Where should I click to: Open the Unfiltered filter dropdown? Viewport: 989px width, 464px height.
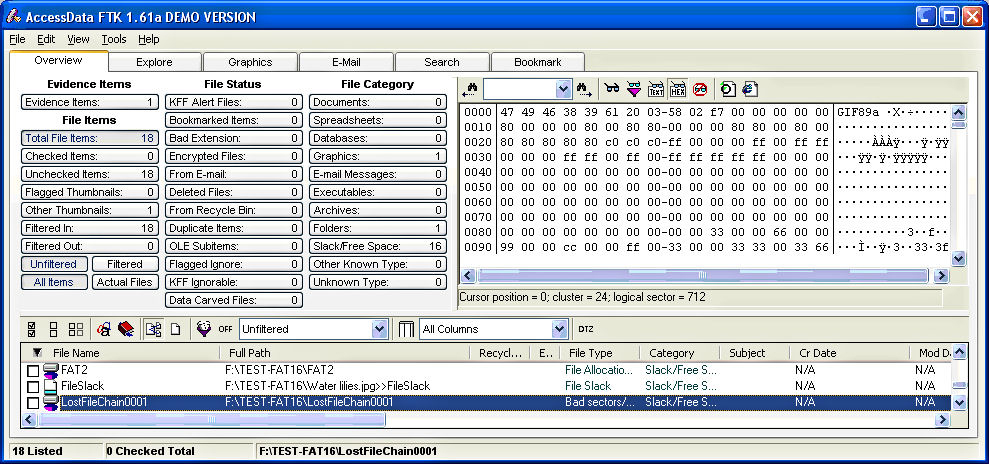(379, 329)
